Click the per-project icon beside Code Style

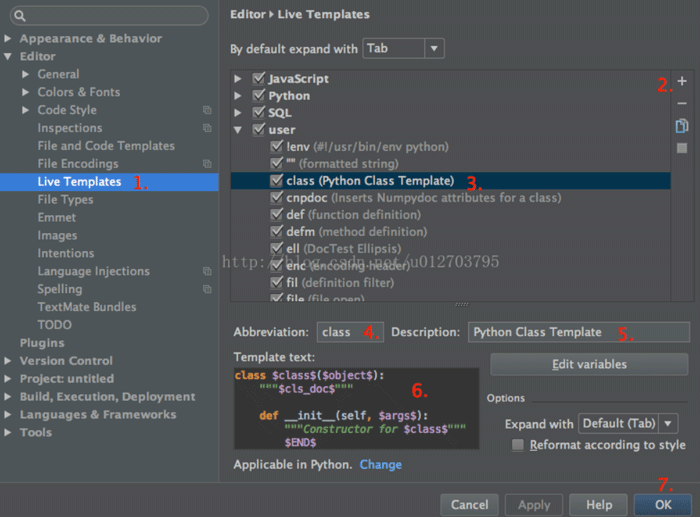(207, 110)
